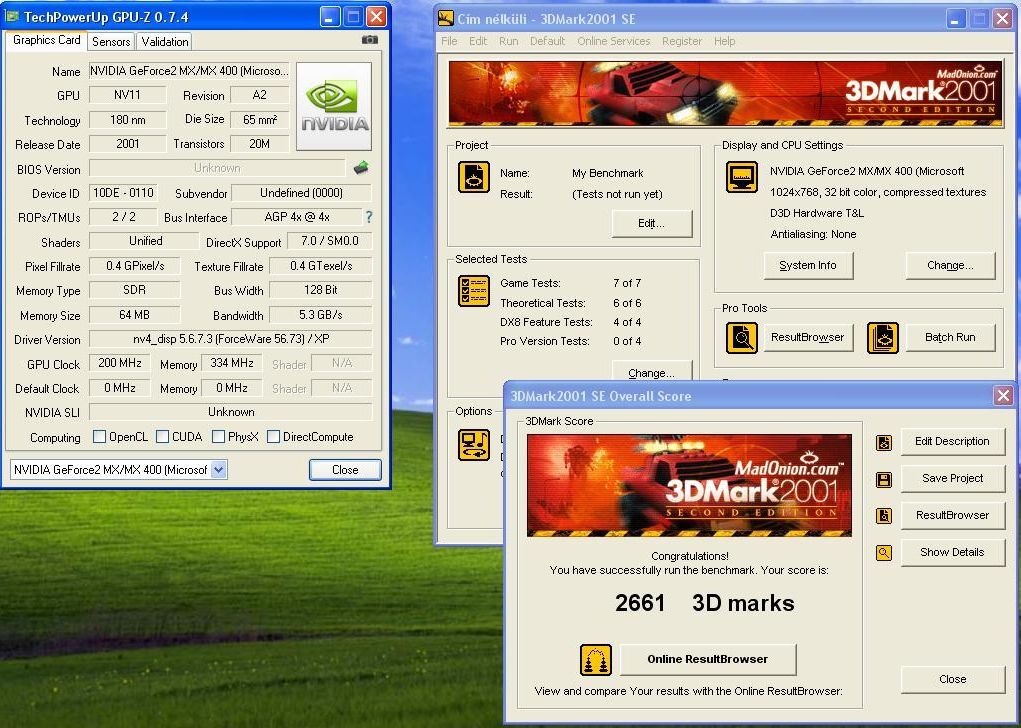Screen dimensions: 1021x728
Task: Click the 3DMark2001 banner in score dialog
Action: click(x=689, y=485)
